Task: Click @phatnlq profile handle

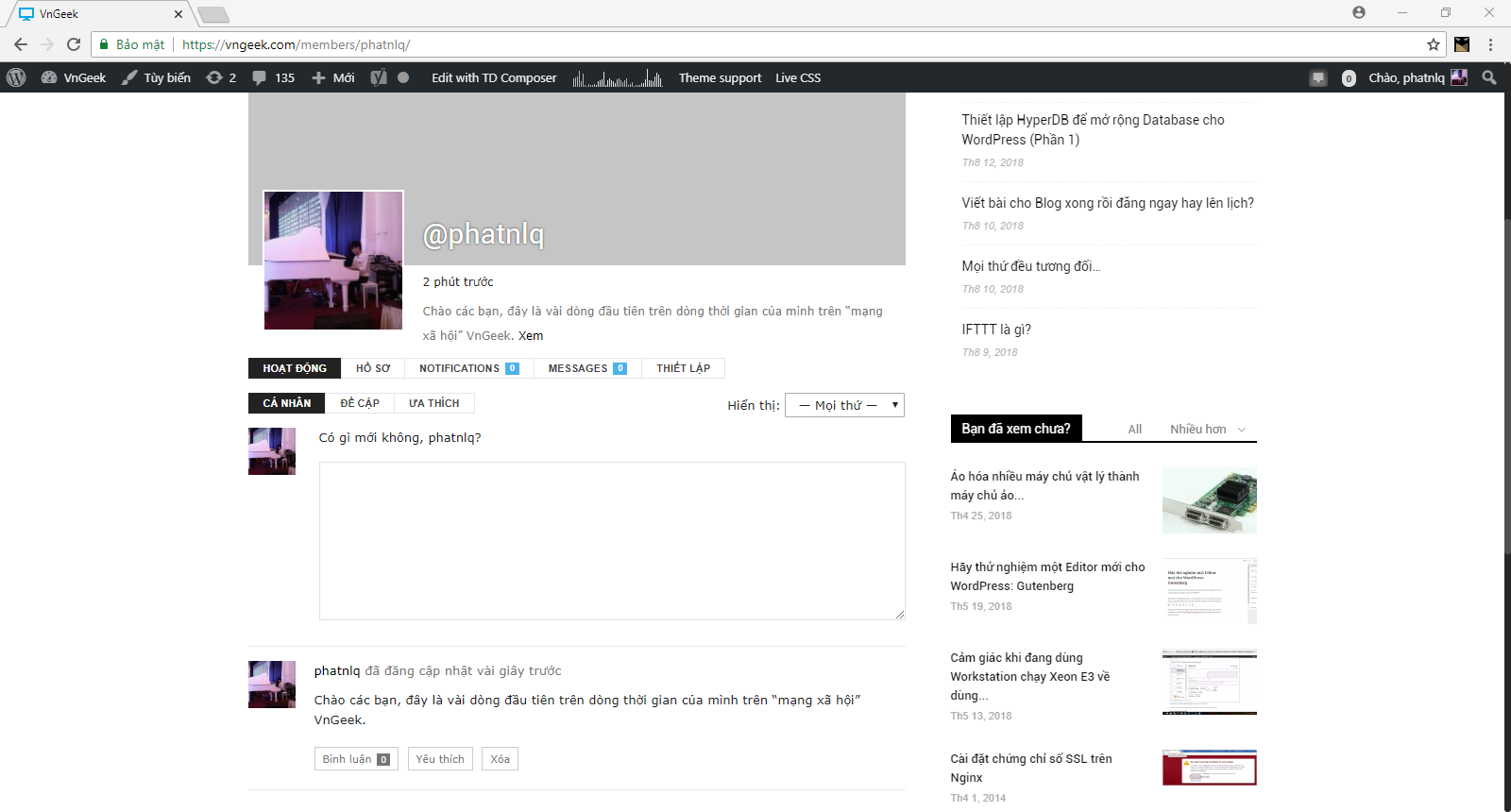Action: (484, 233)
